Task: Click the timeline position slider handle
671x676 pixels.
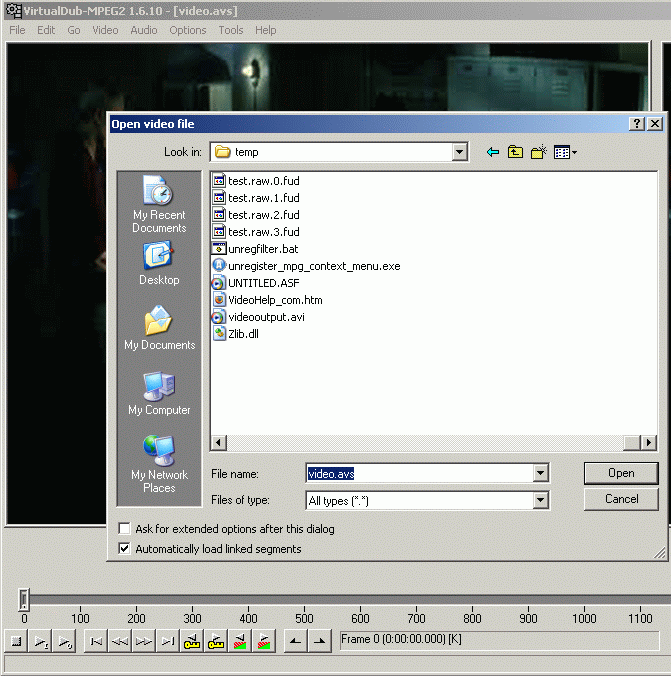Action: tap(24, 599)
